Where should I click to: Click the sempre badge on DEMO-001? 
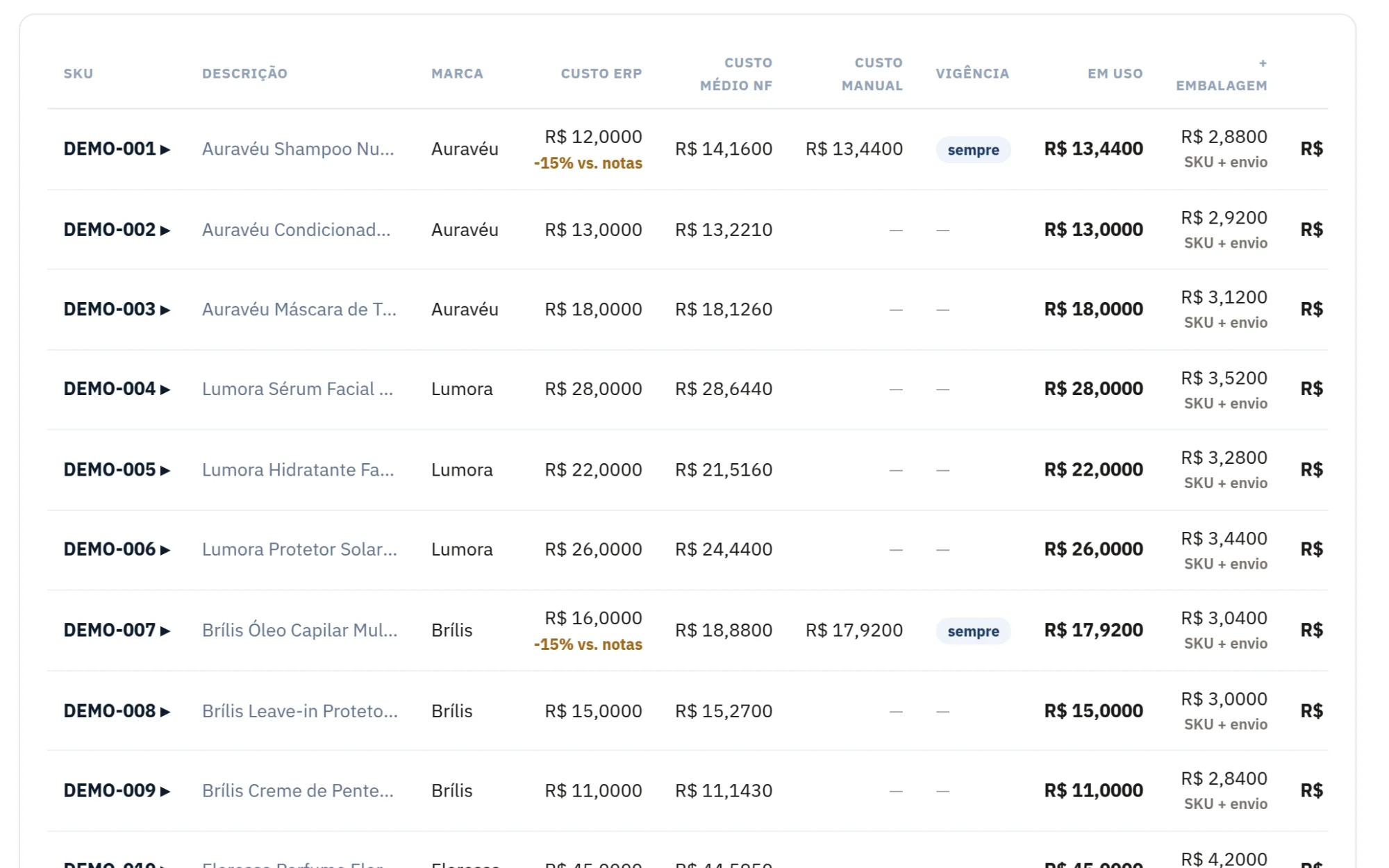pos(973,150)
